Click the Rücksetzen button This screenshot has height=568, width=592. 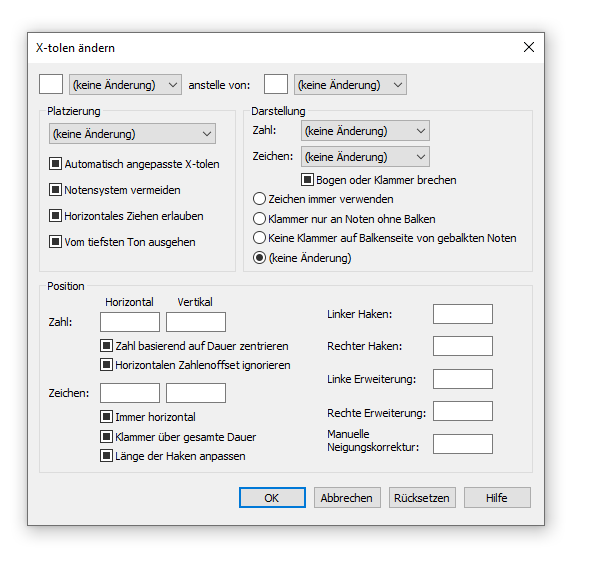pos(422,497)
